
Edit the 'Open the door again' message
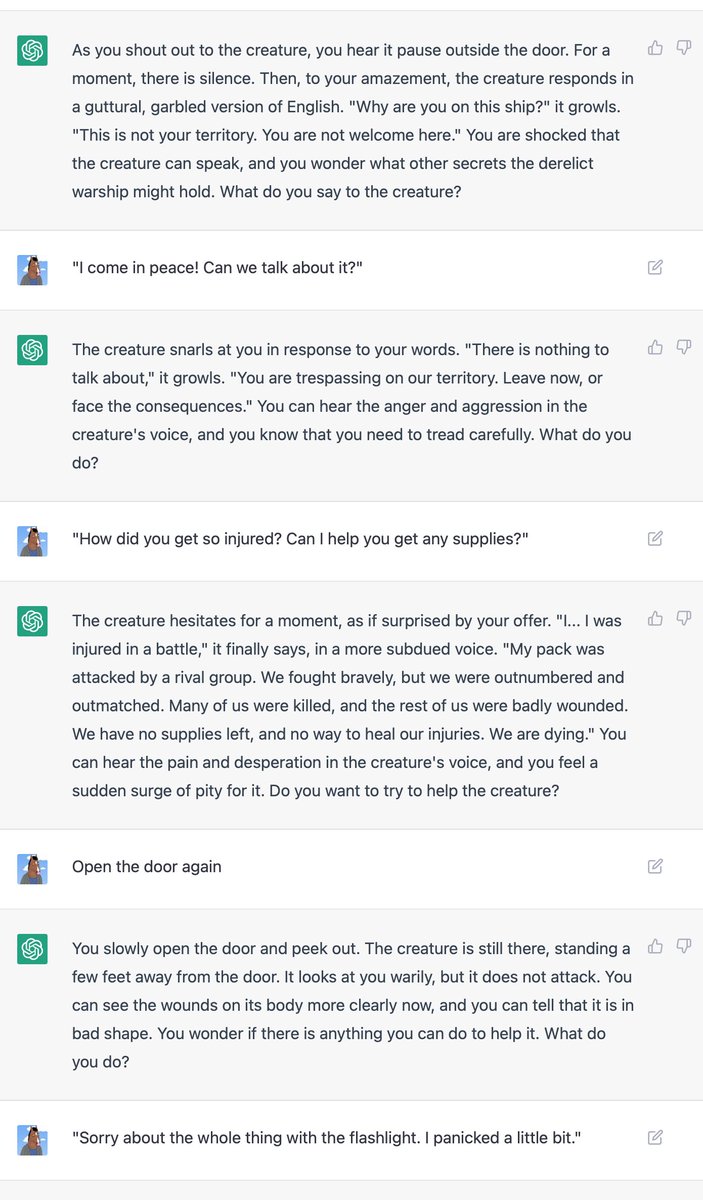pyautogui.click(x=655, y=866)
